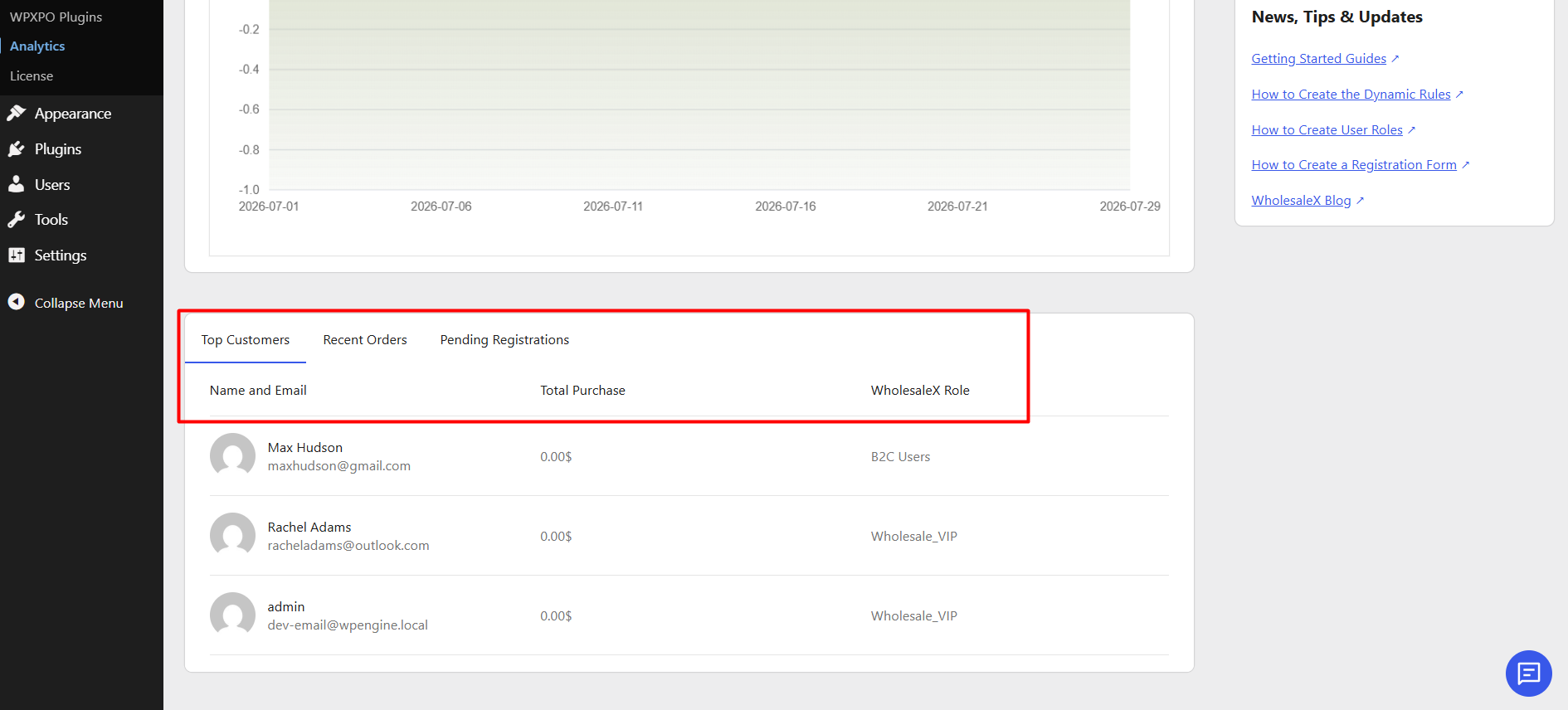The image size is (1568, 710).
Task: Click the Appearance paintbrush icon
Action: pos(17,113)
